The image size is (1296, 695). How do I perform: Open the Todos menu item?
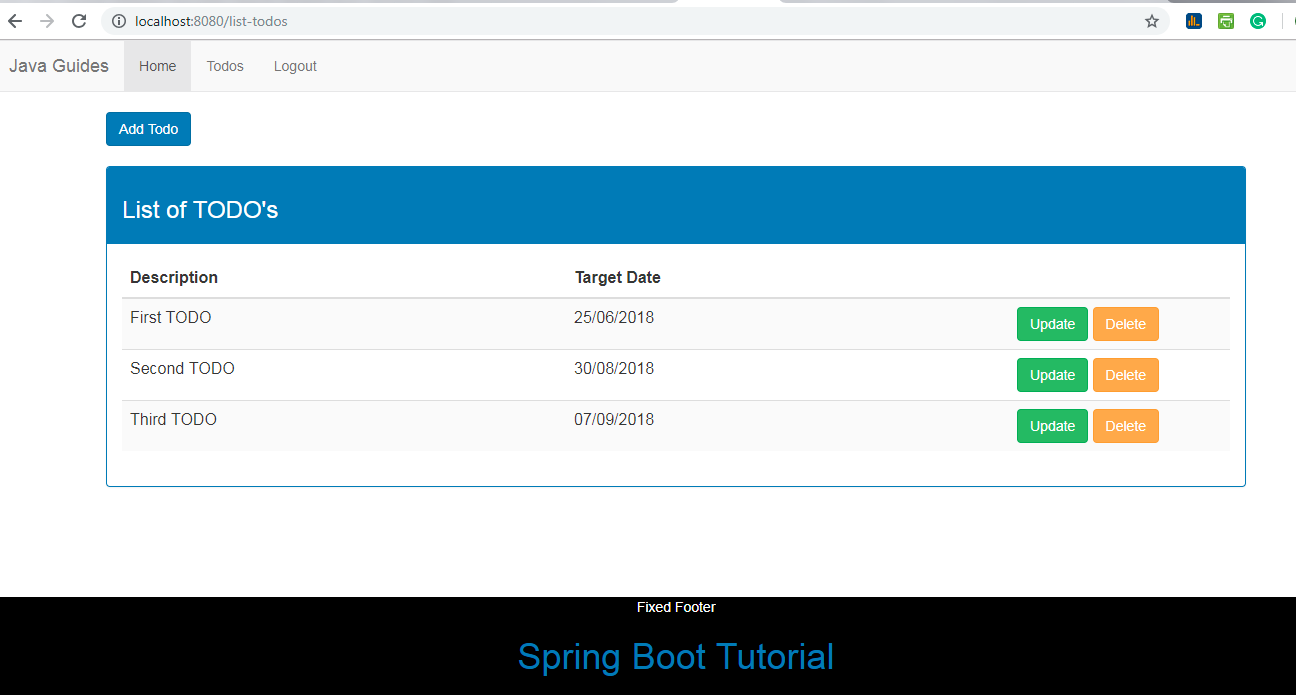(225, 66)
